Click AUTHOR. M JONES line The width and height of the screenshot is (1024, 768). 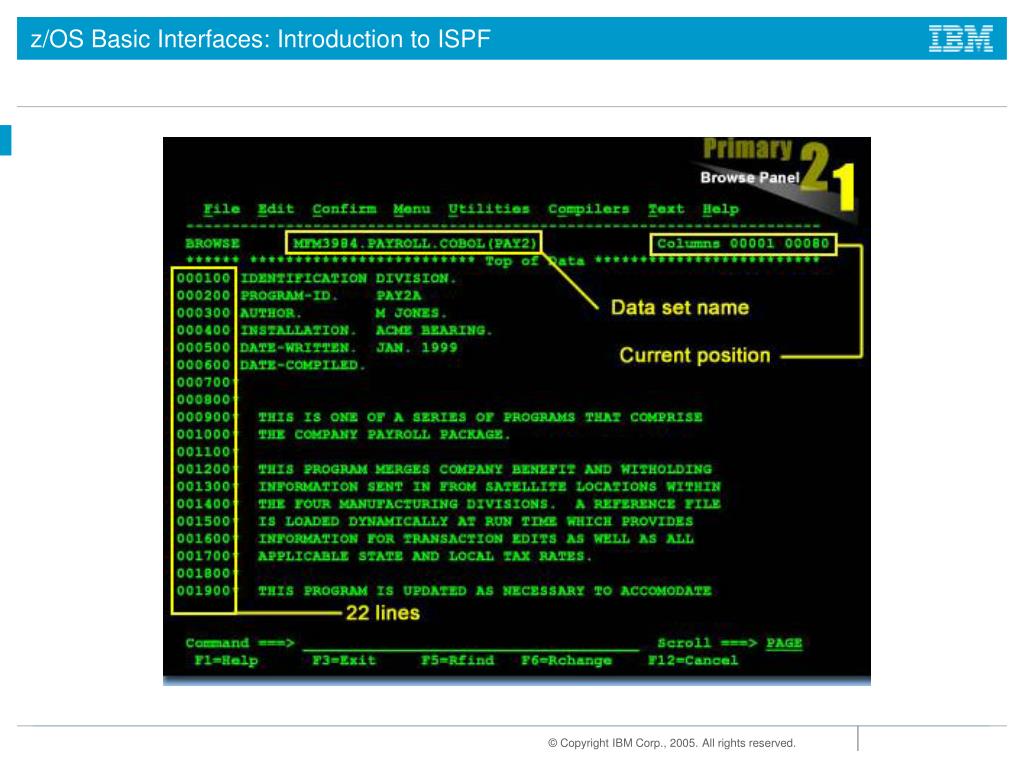point(344,313)
